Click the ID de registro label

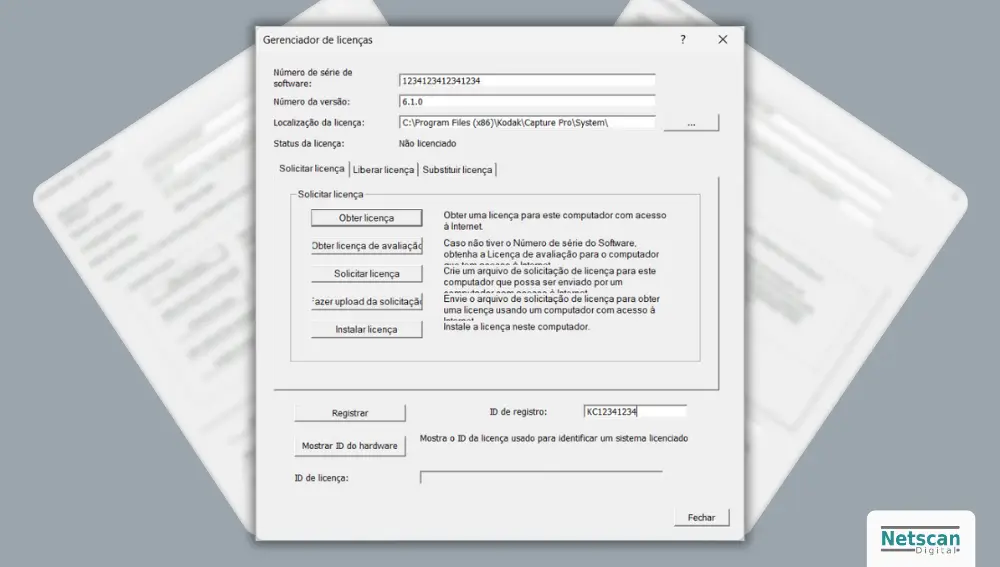tap(518, 412)
